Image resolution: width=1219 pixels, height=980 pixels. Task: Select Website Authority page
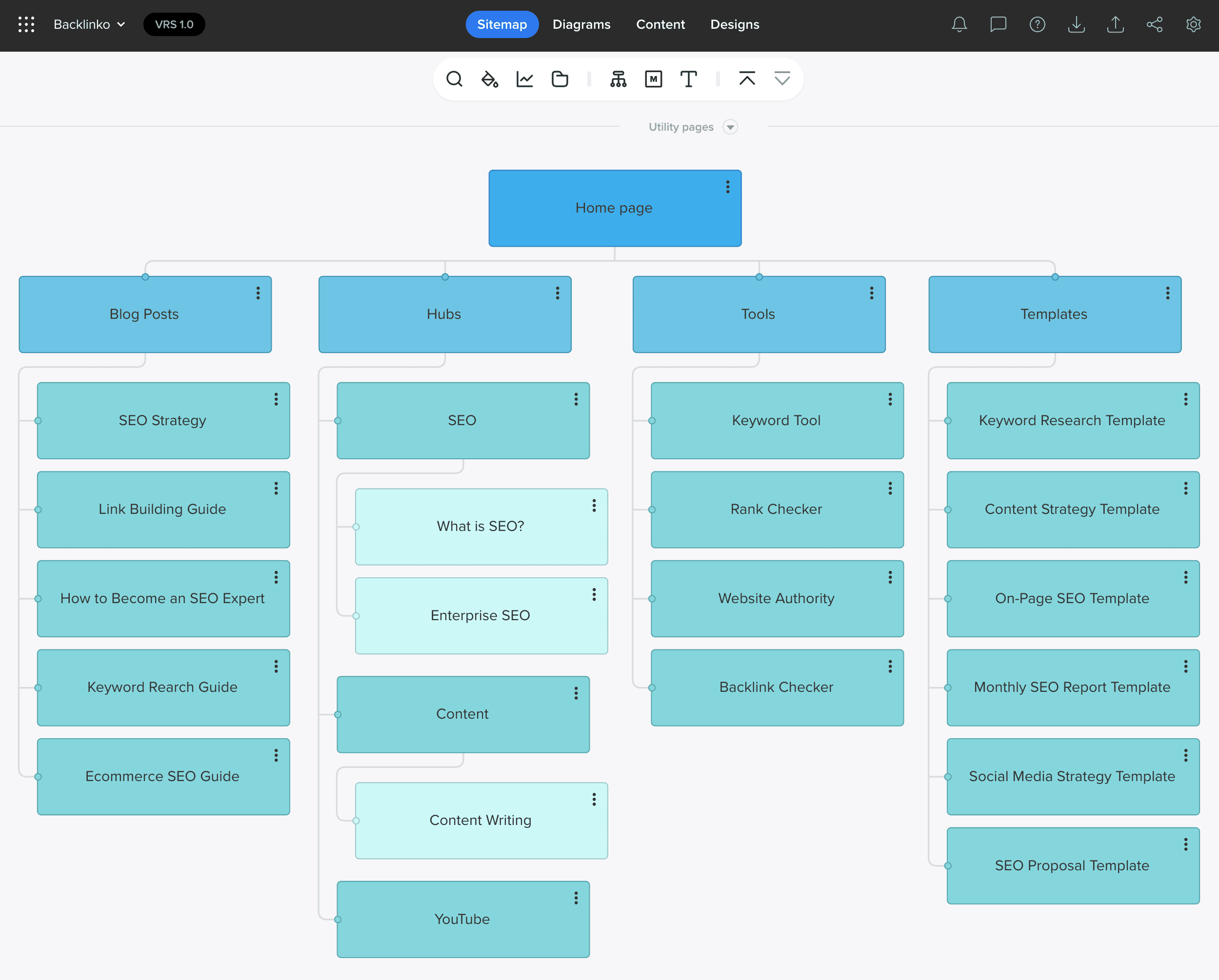(x=778, y=599)
